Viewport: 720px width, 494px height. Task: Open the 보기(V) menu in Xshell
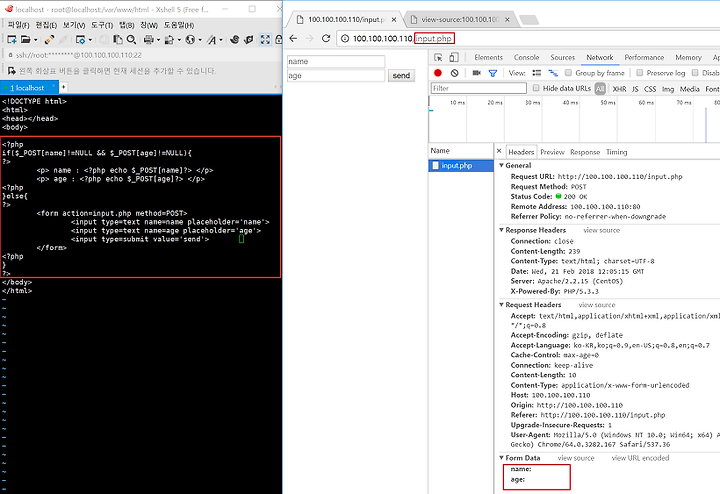(x=74, y=25)
